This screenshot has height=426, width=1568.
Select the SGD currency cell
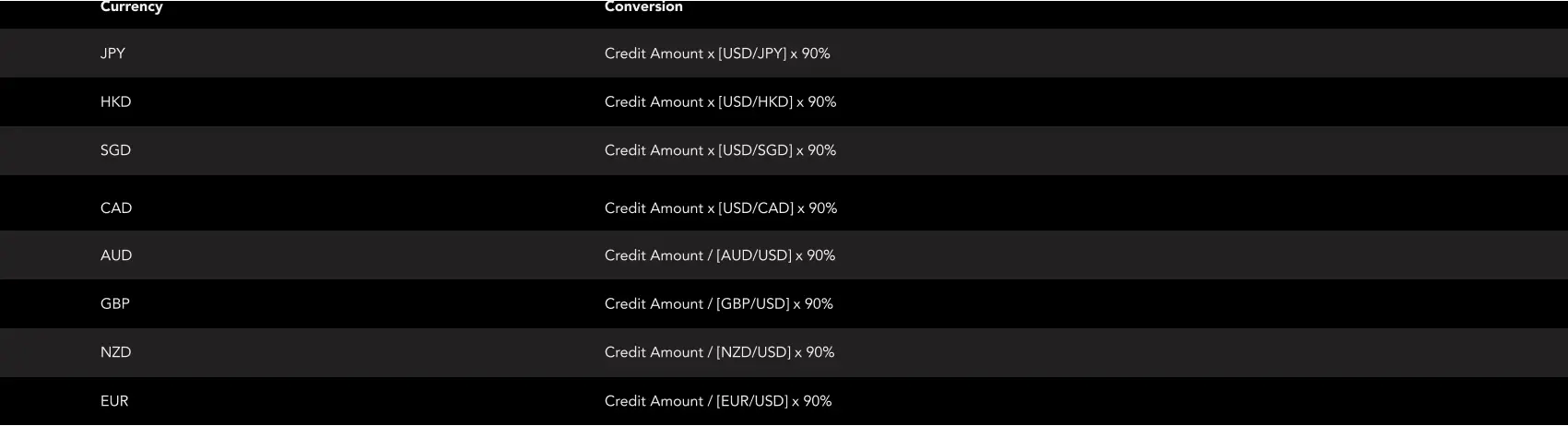pos(115,150)
